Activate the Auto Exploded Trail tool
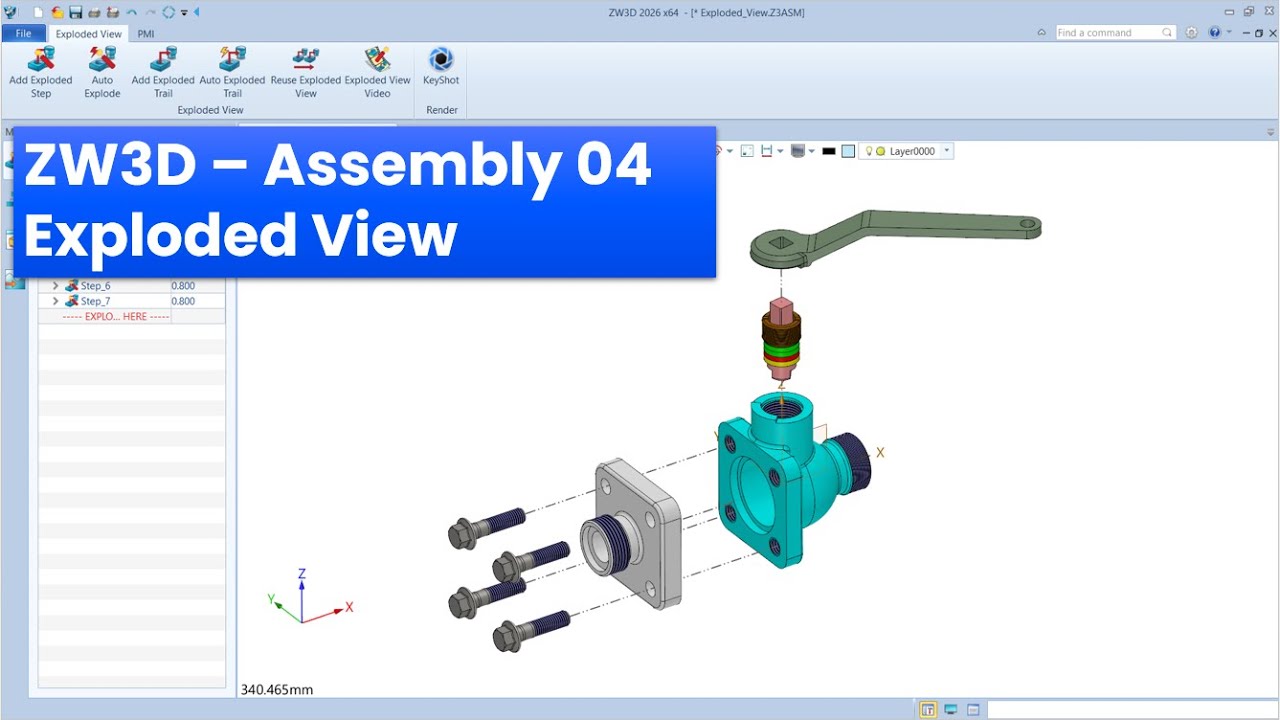The height and width of the screenshot is (720, 1280). click(x=232, y=72)
